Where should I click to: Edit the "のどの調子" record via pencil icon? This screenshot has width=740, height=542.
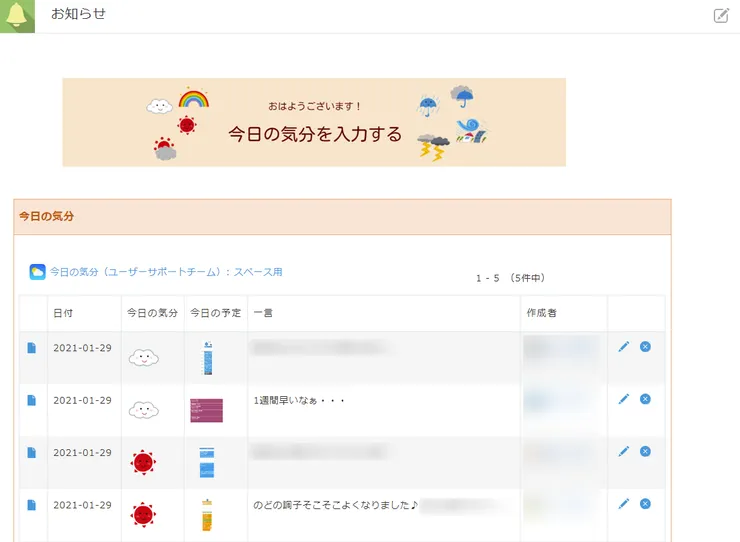pyautogui.click(x=624, y=504)
